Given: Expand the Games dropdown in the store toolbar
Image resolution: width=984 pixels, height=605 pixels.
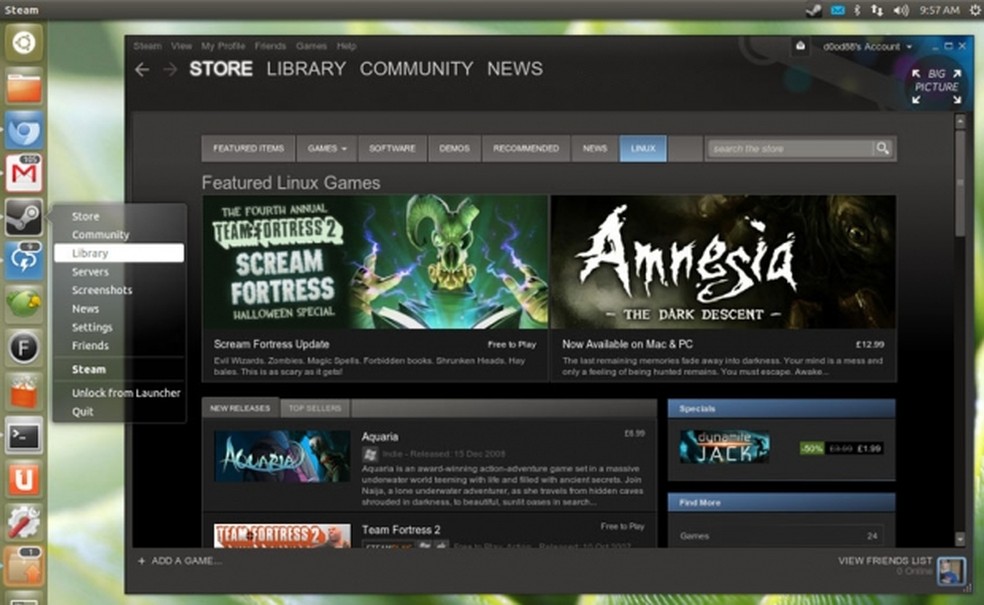Looking at the screenshot, I should pyautogui.click(x=326, y=147).
